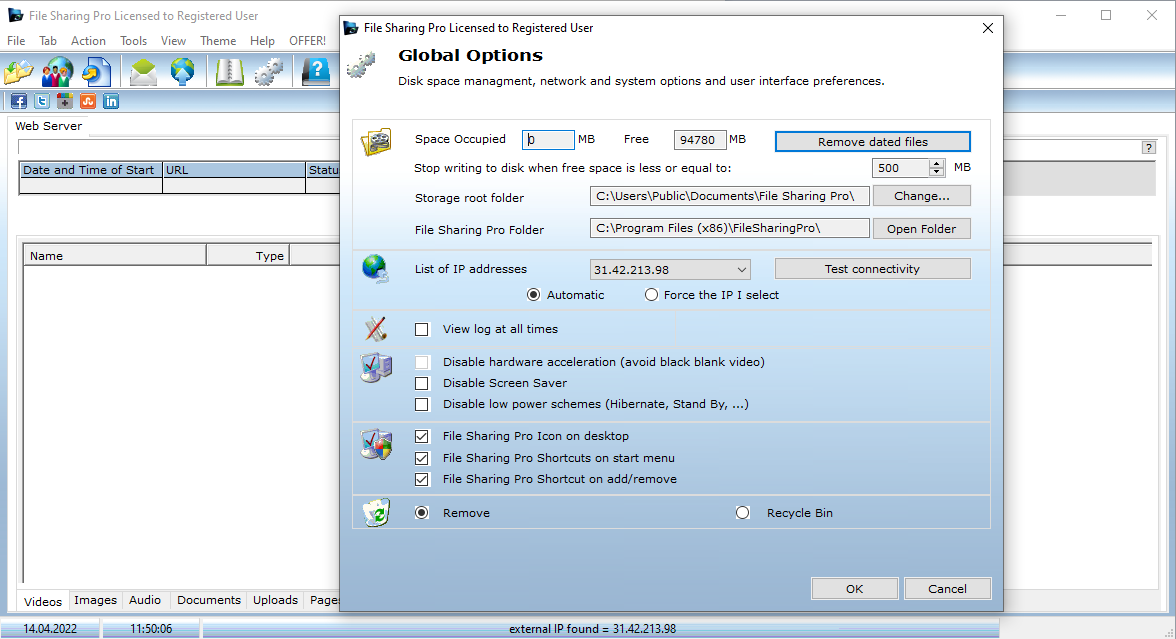Click the Free space MB field
Viewport: 1176px width, 639px height.
(700, 140)
